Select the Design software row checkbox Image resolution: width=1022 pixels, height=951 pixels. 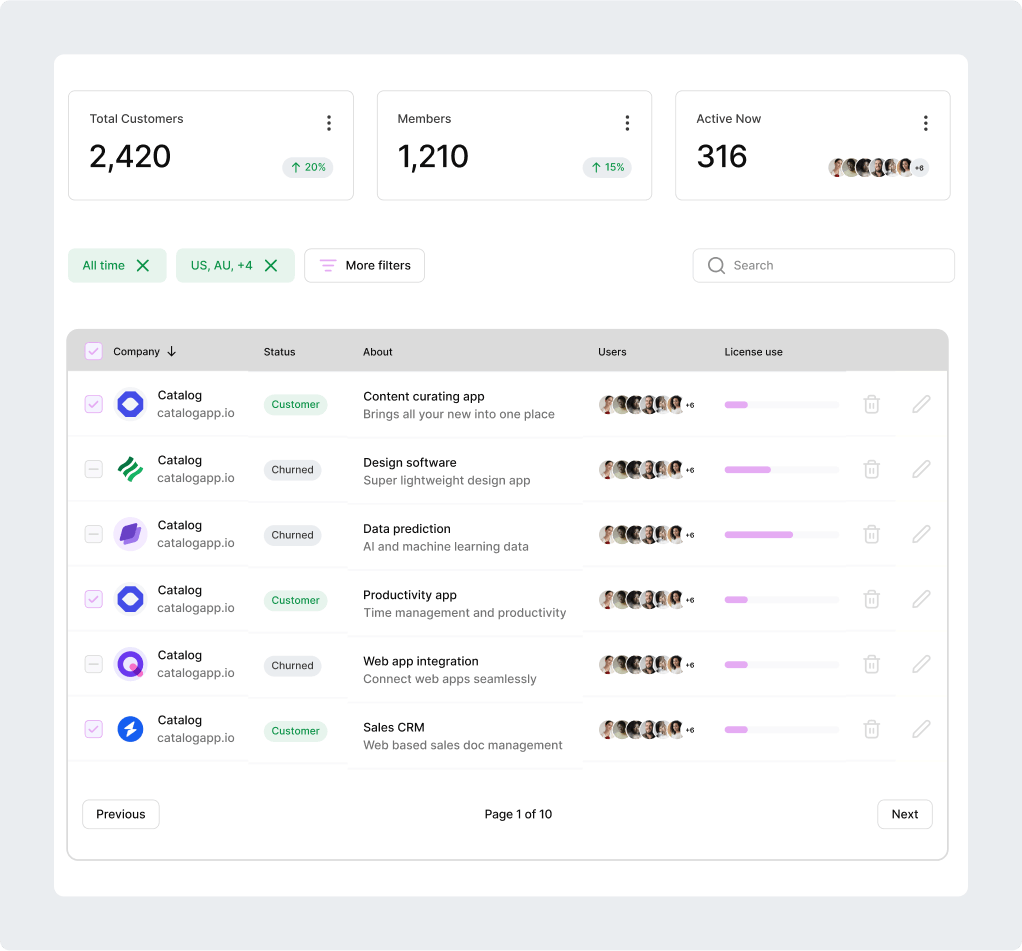(x=93, y=469)
